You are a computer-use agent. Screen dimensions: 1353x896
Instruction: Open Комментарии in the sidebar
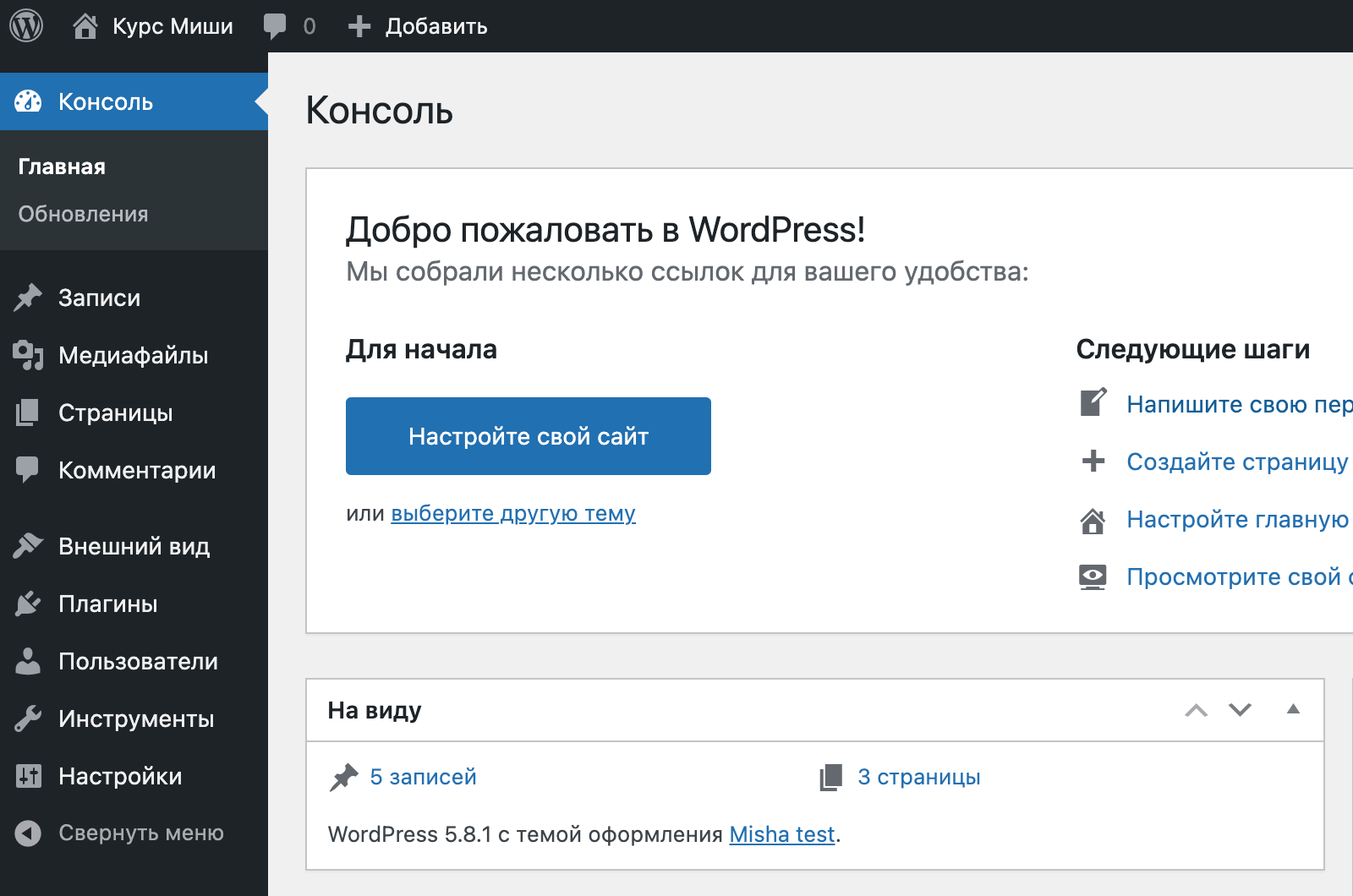point(134,470)
